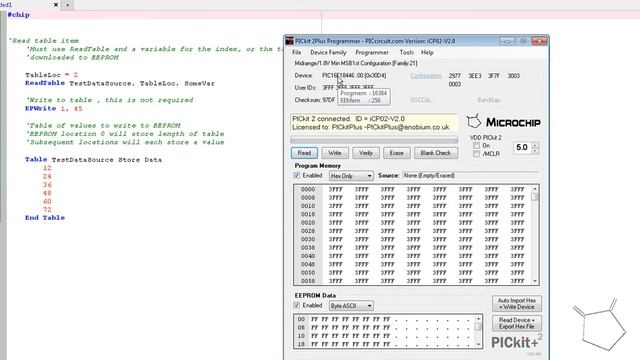Open the Device Family menu
The width and height of the screenshot is (640, 360).
pos(328,53)
